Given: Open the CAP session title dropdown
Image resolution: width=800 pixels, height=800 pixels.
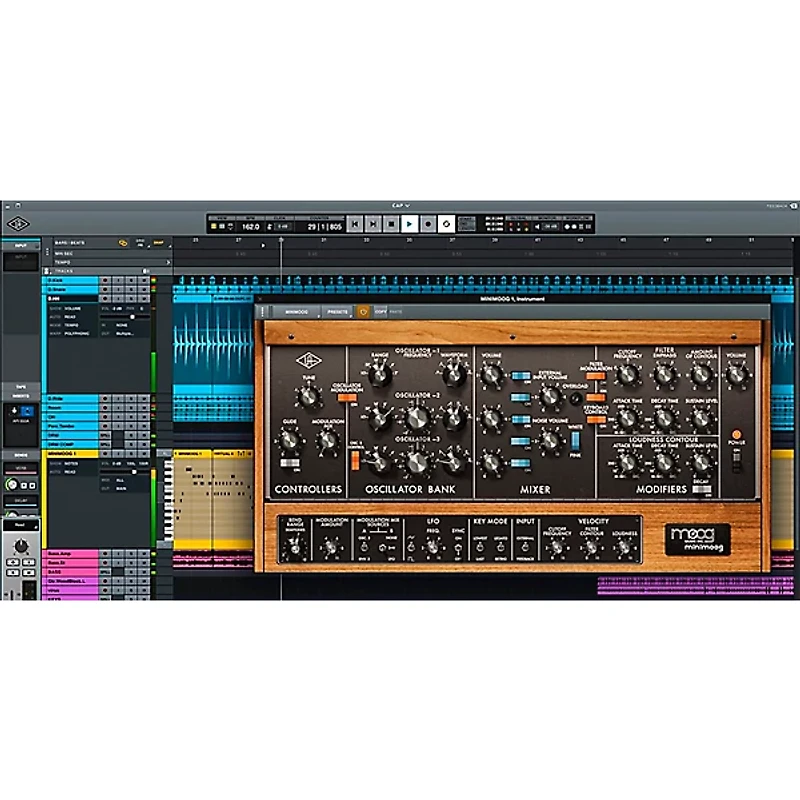Looking at the screenshot, I should pos(401,206).
